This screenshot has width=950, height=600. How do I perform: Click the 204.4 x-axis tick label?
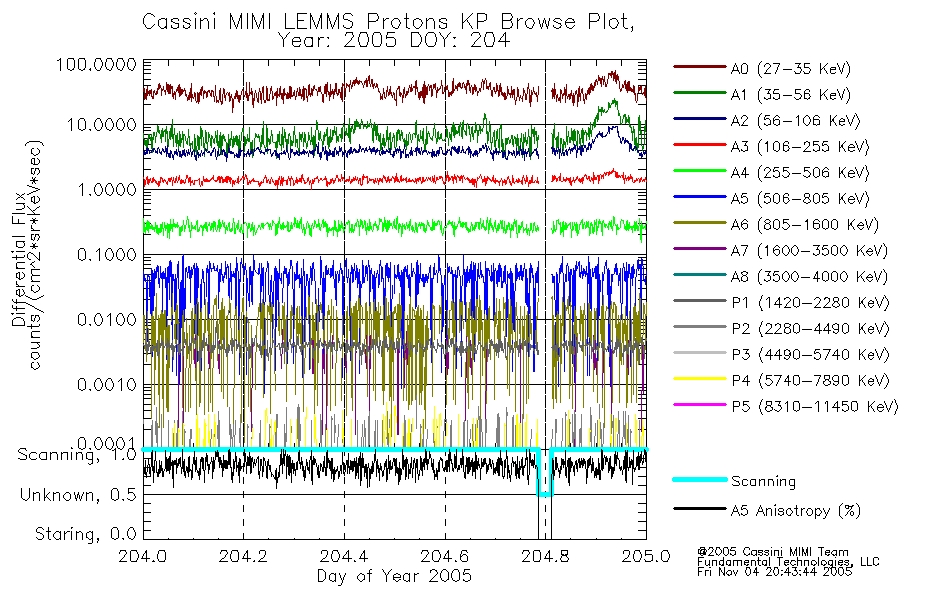click(344, 556)
